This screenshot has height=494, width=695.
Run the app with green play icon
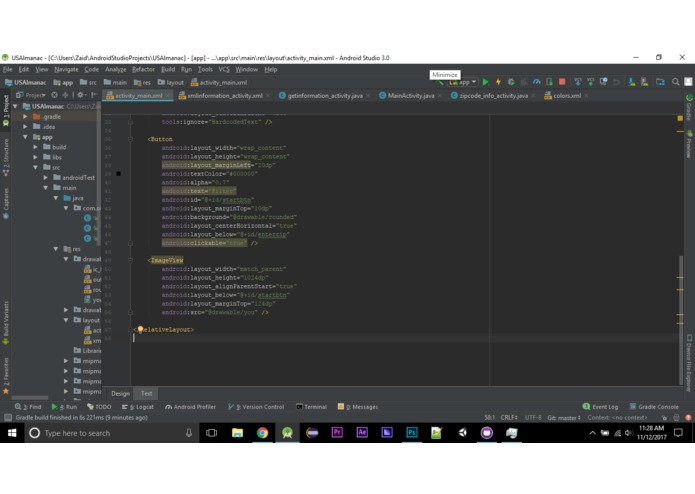pyautogui.click(x=485, y=82)
